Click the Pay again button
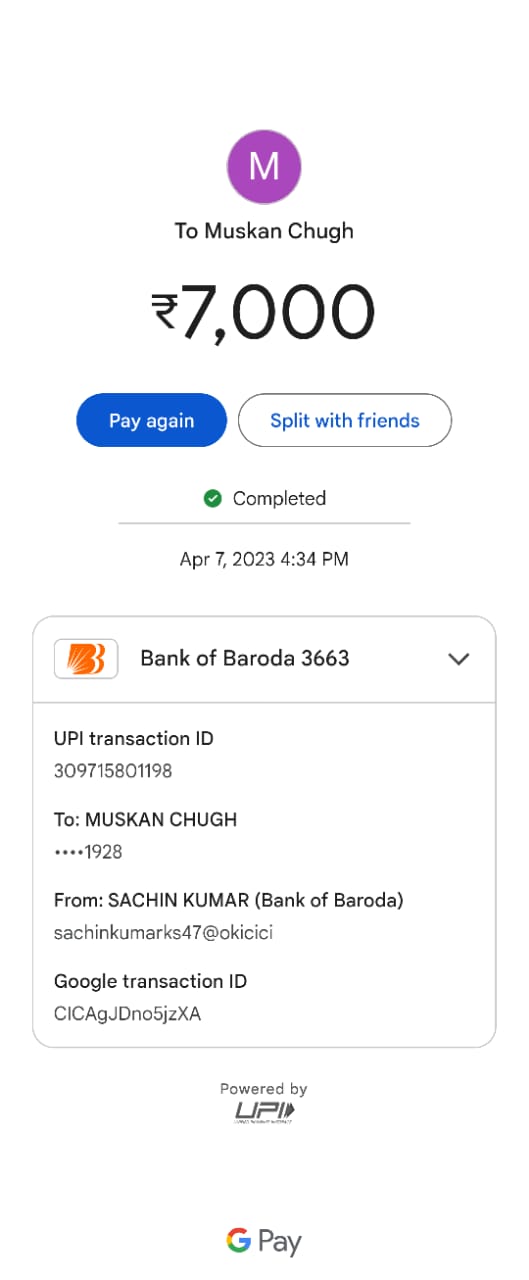 (x=152, y=420)
